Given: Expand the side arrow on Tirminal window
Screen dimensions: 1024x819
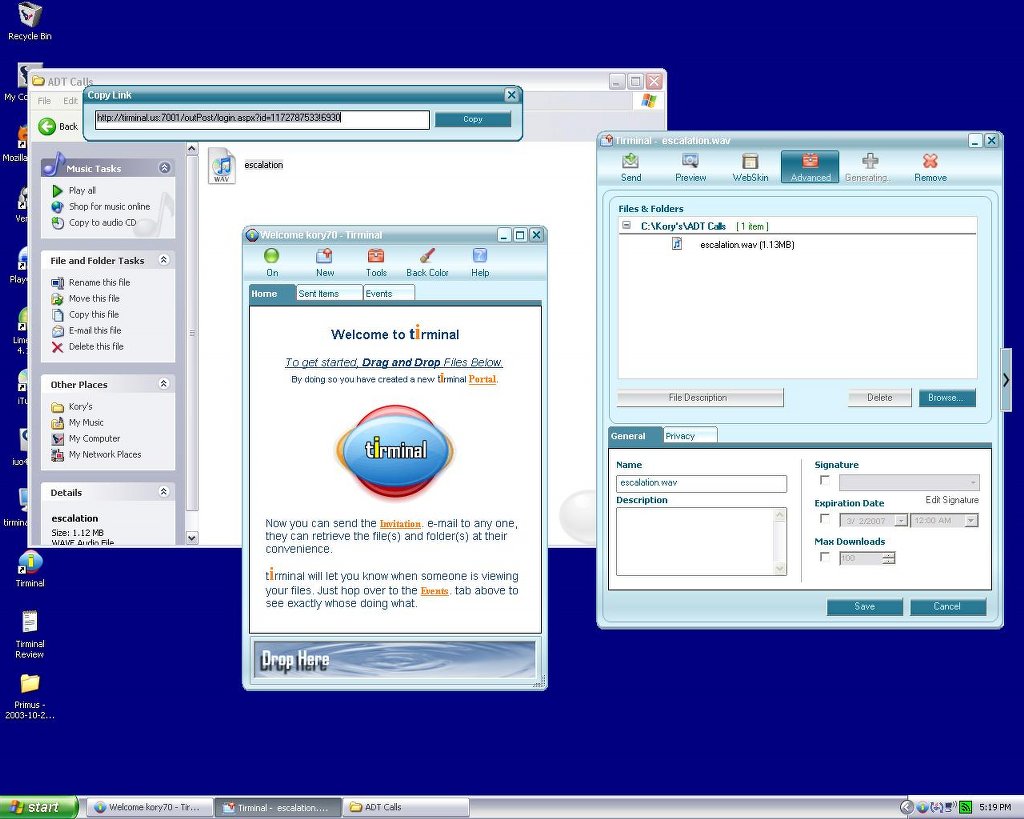Looking at the screenshot, I should [x=1006, y=380].
